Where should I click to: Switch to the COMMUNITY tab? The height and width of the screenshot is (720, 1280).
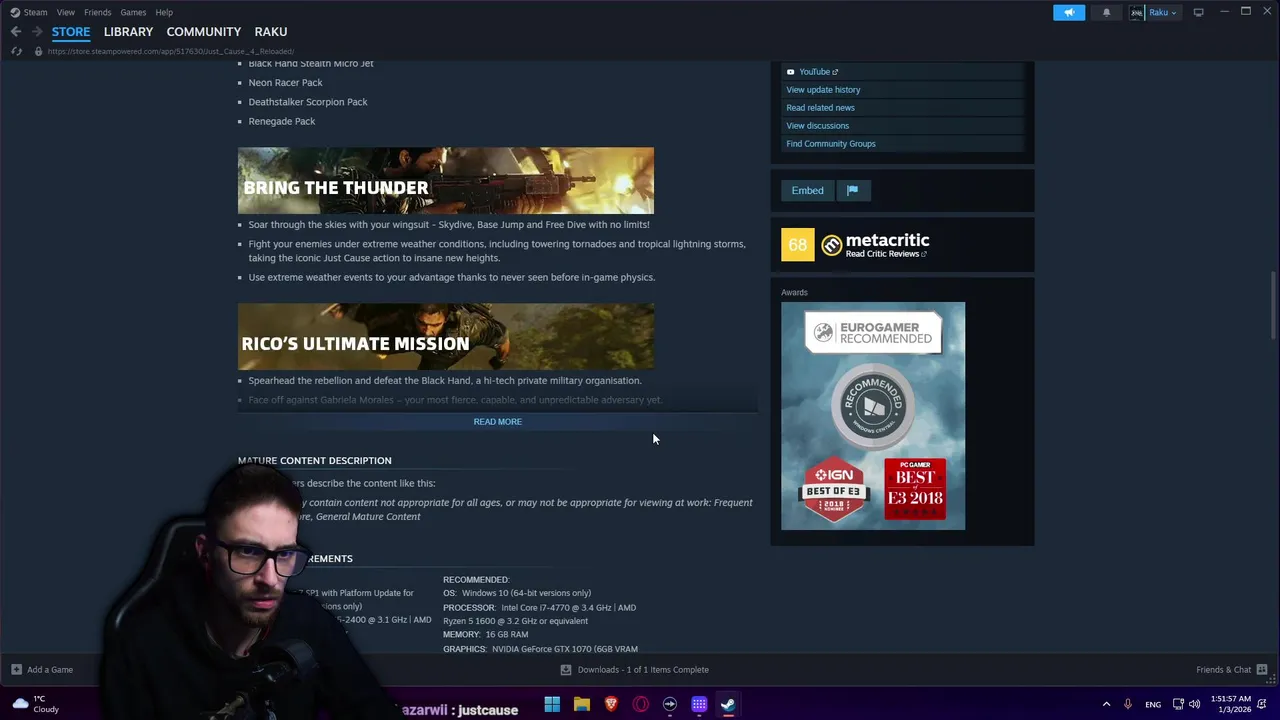(203, 32)
